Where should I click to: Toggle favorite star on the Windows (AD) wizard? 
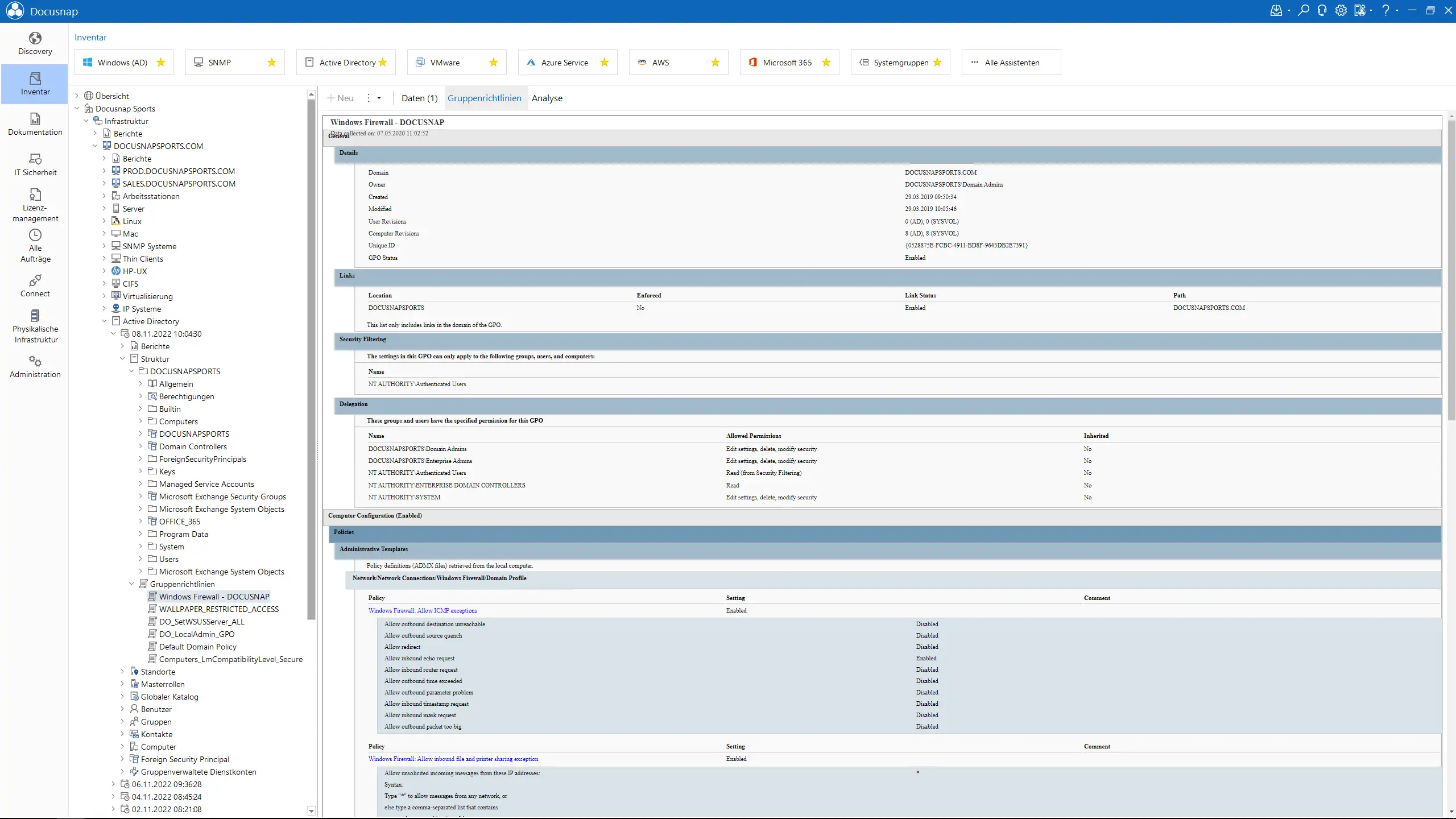pyautogui.click(x=160, y=63)
